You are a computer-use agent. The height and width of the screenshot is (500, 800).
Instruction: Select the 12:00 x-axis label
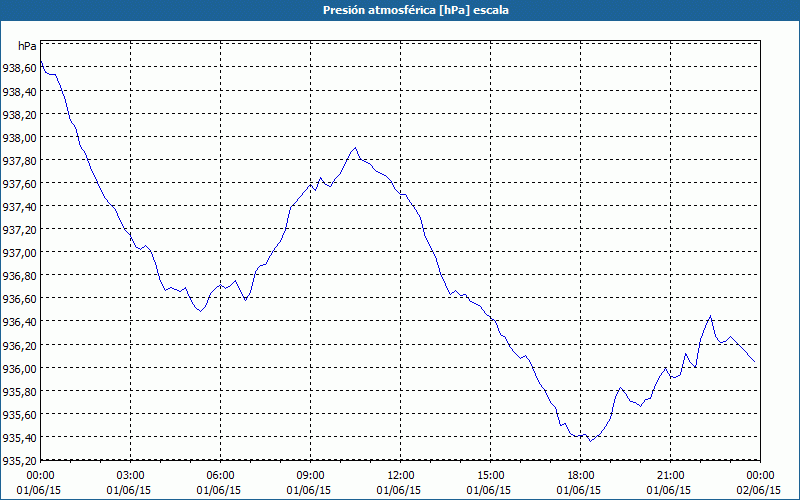point(401,476)
